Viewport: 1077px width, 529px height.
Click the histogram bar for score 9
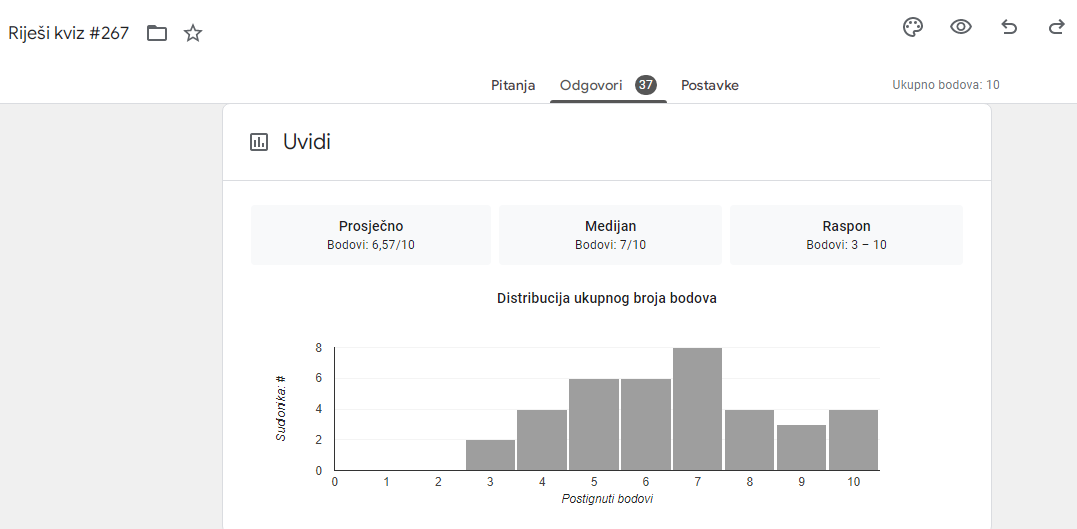(x=802, y=447)
